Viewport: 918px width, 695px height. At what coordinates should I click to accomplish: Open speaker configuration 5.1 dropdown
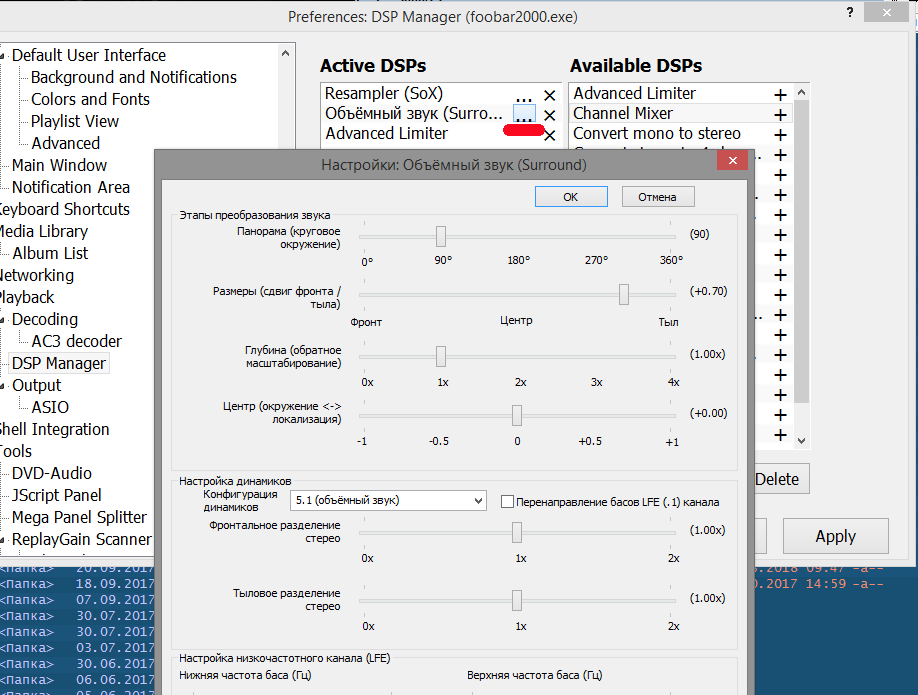[388, 500]
